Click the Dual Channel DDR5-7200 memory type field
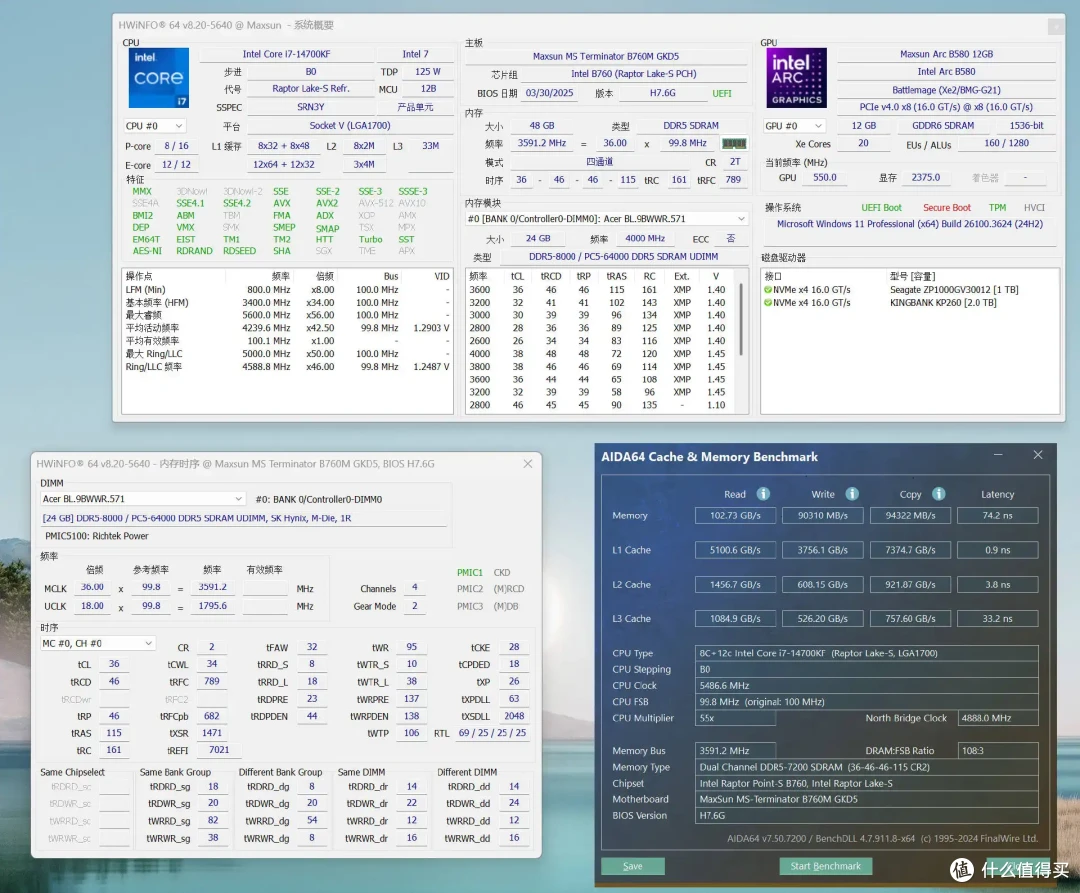1080x893 pixels. click(866, 767)
